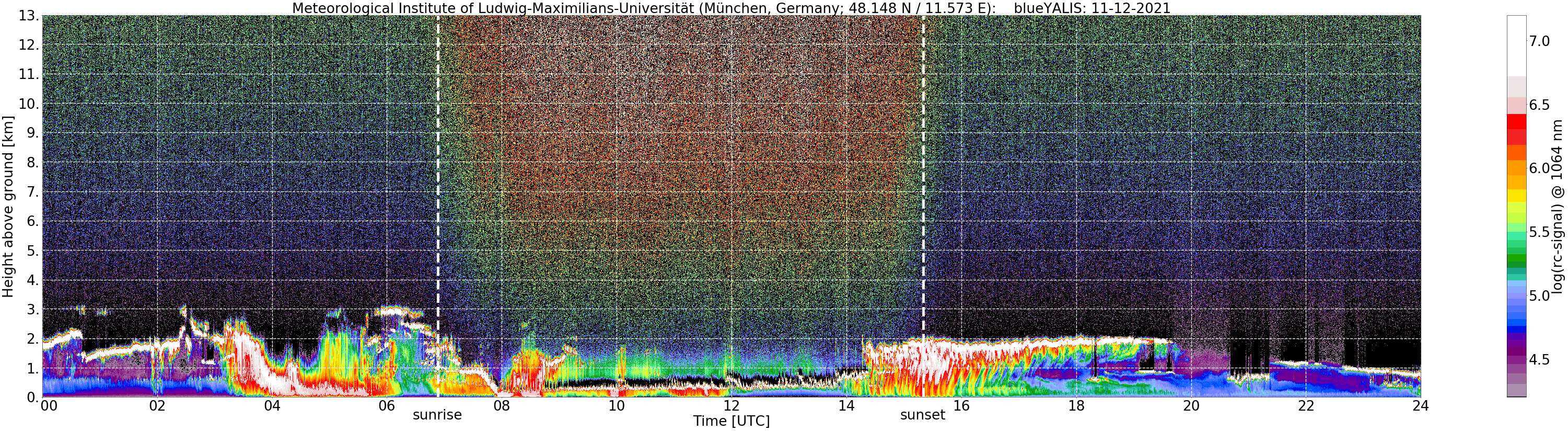Click the height axis tick label 1.
This screenshot has height=431, width=1568.
tap(33, 368)
